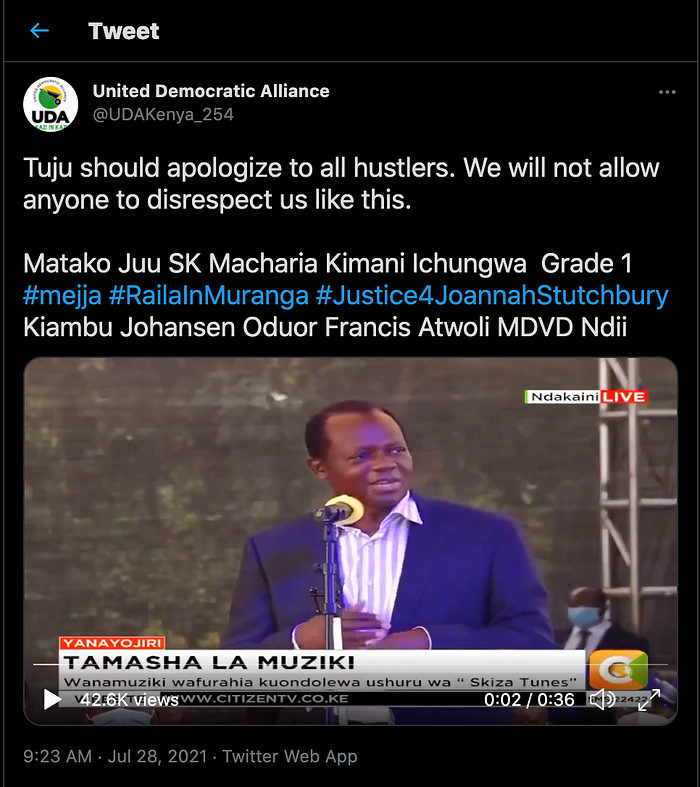Open the tweet's three-dot more menu
700x787 pixels.
667,92
